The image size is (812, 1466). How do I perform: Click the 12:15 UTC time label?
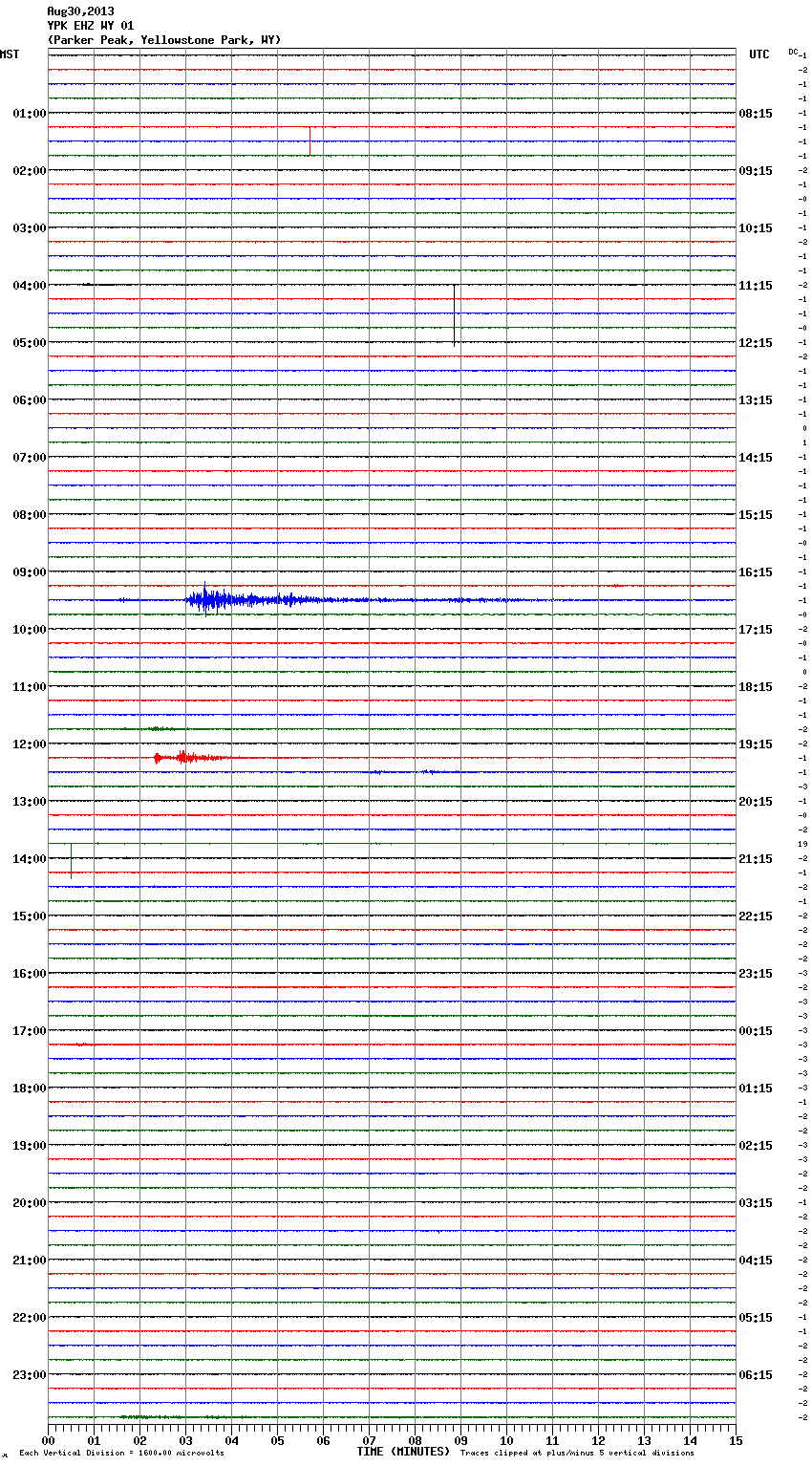(756, 342)
